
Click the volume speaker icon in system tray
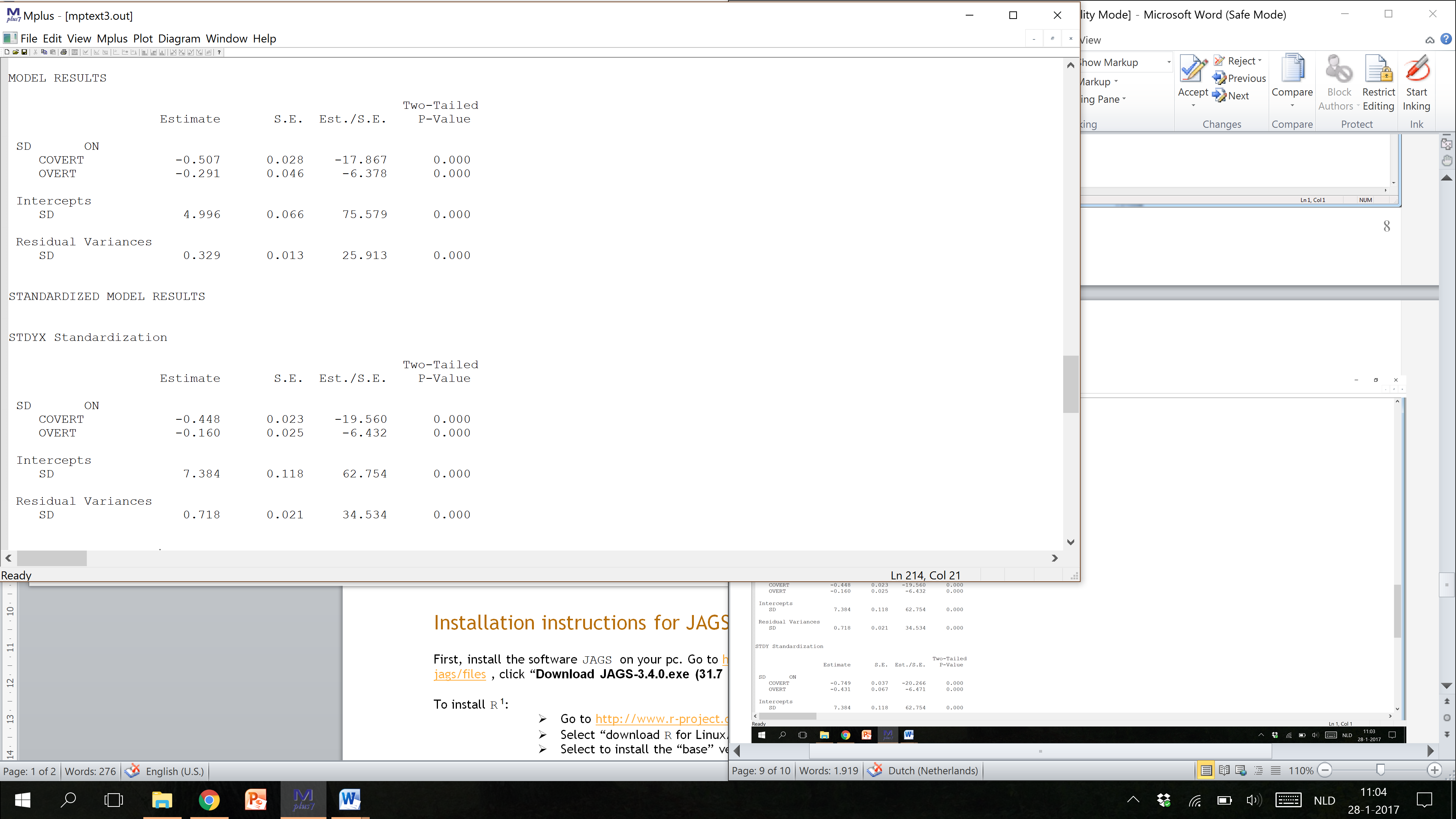point(1254,800)
